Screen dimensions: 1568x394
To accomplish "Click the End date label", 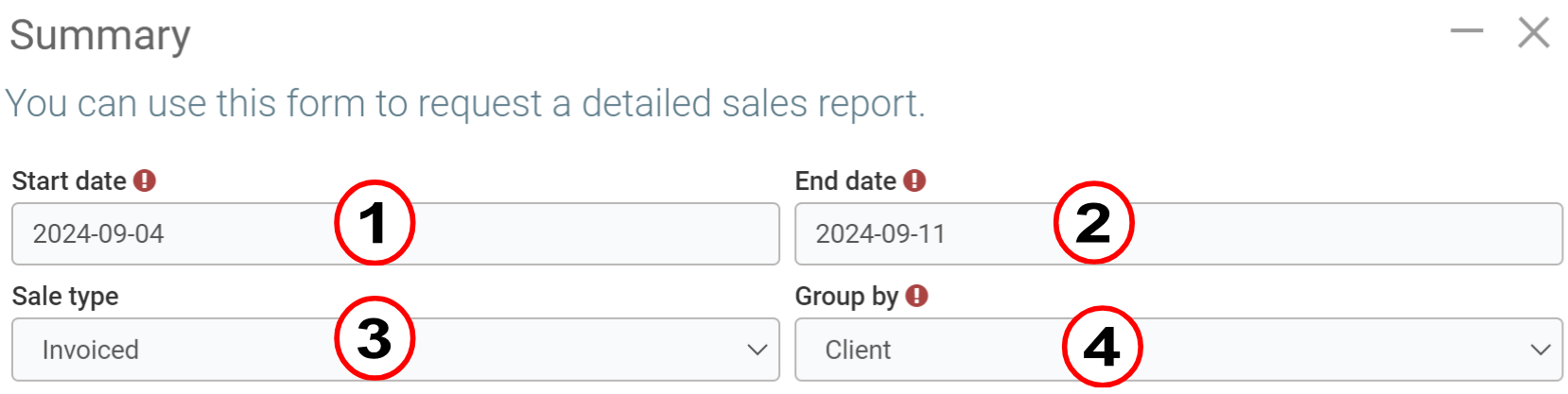I will coord(845,180).
